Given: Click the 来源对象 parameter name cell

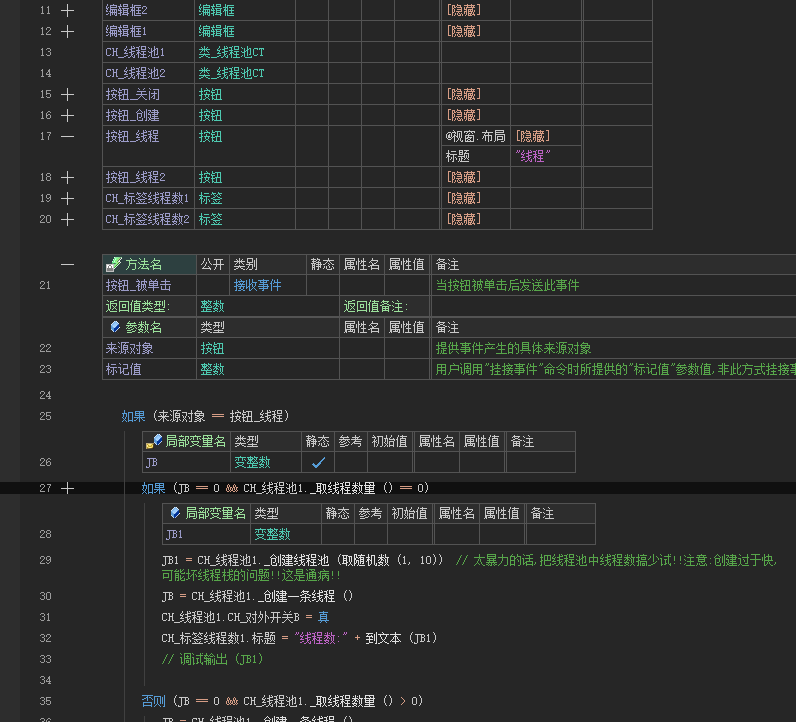Looking at the screenshot, I should pos(130,348).
